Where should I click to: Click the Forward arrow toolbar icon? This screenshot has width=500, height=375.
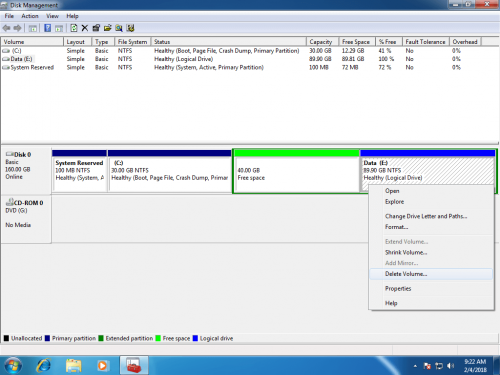click(17, 28)
